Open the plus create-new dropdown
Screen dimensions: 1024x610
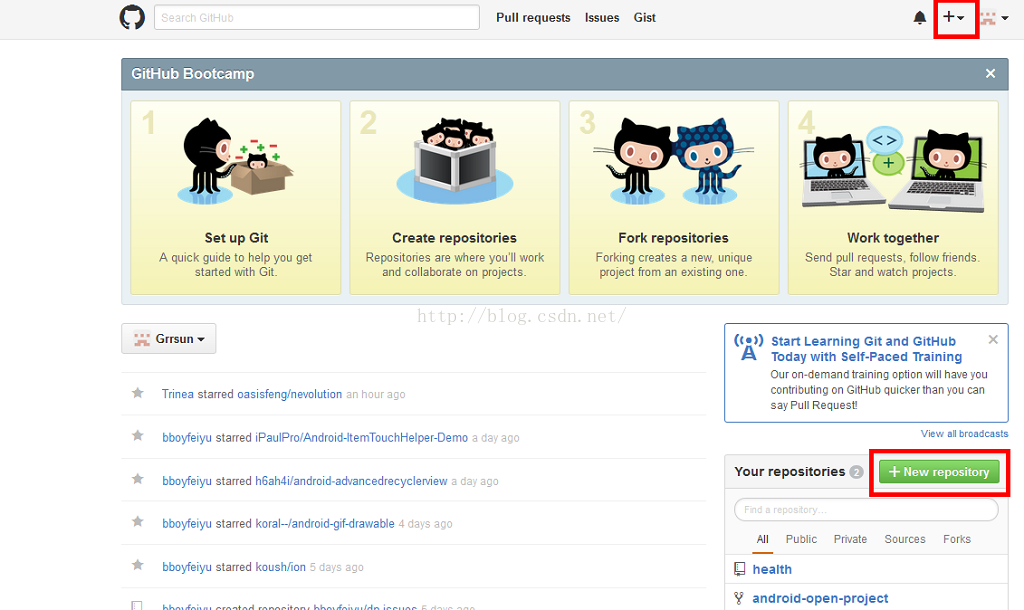[x=954, y=18]
